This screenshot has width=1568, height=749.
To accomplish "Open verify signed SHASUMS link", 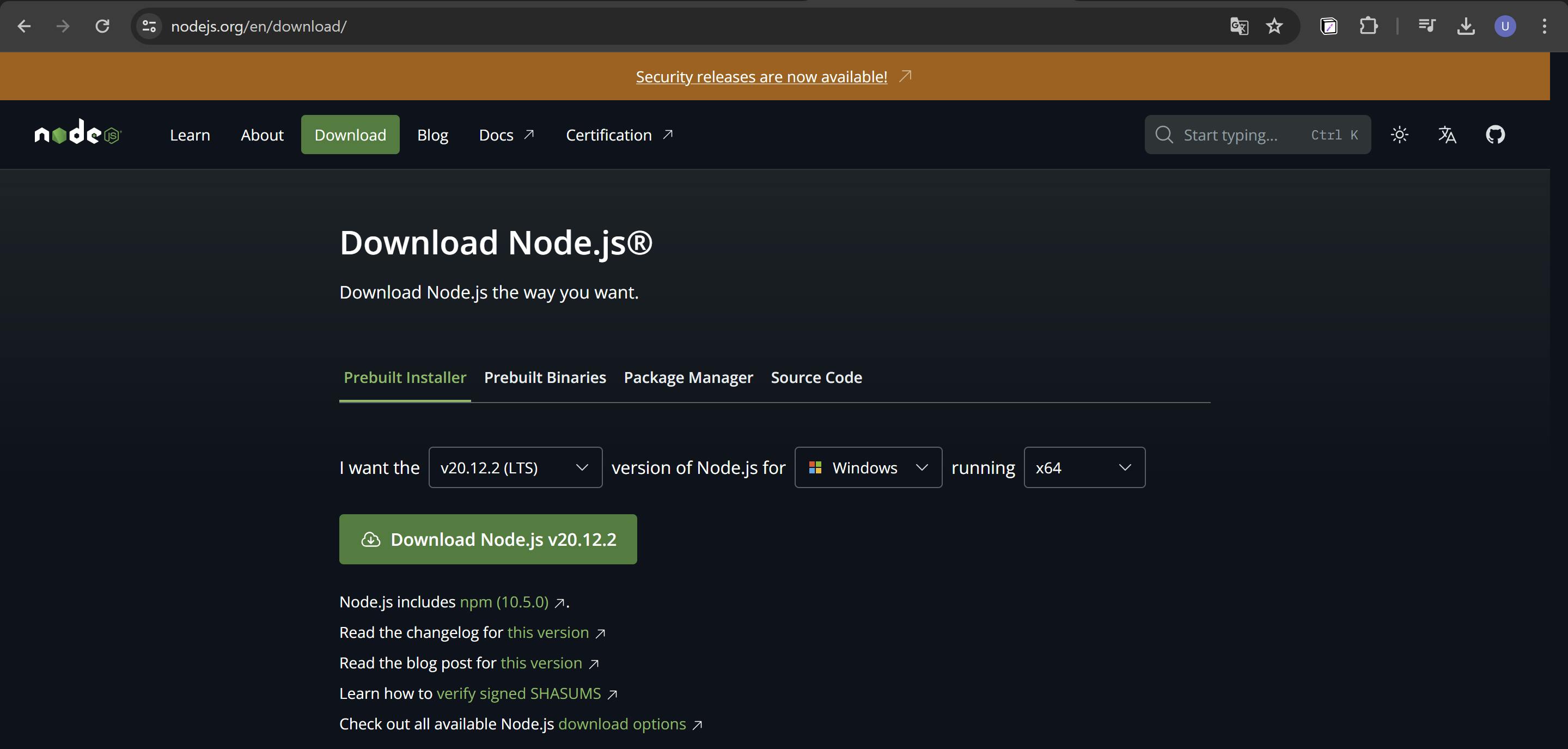I will pyautogui.click(x=518, y=693).
